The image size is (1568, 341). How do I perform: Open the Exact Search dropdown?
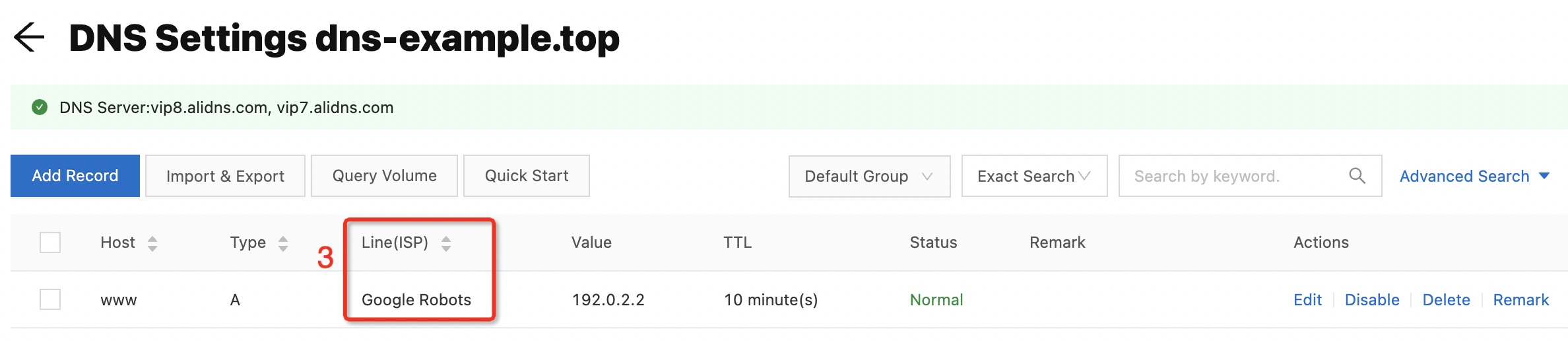pyautogui.click(x=1033, y=176)
